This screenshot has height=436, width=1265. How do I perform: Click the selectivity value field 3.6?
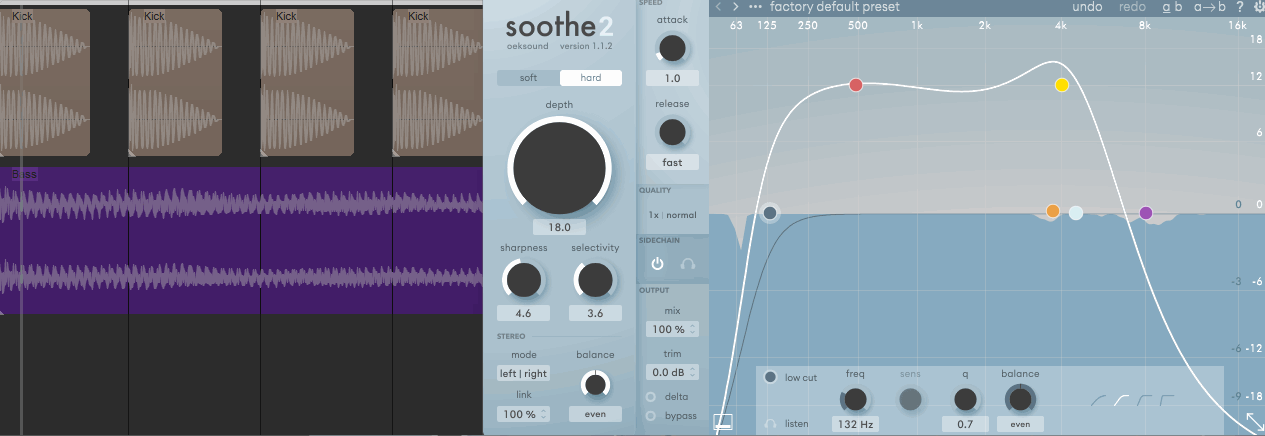595,313
